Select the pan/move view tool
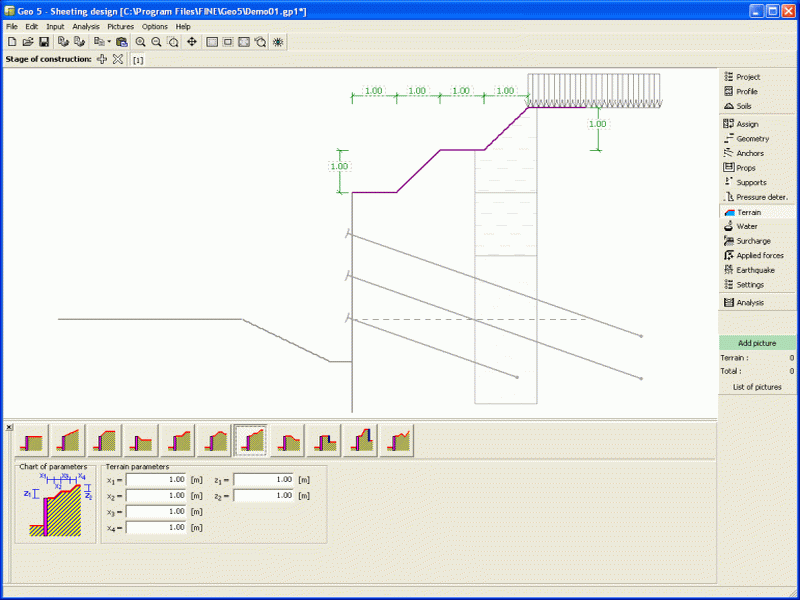800x600 pixels. (191, 42)
